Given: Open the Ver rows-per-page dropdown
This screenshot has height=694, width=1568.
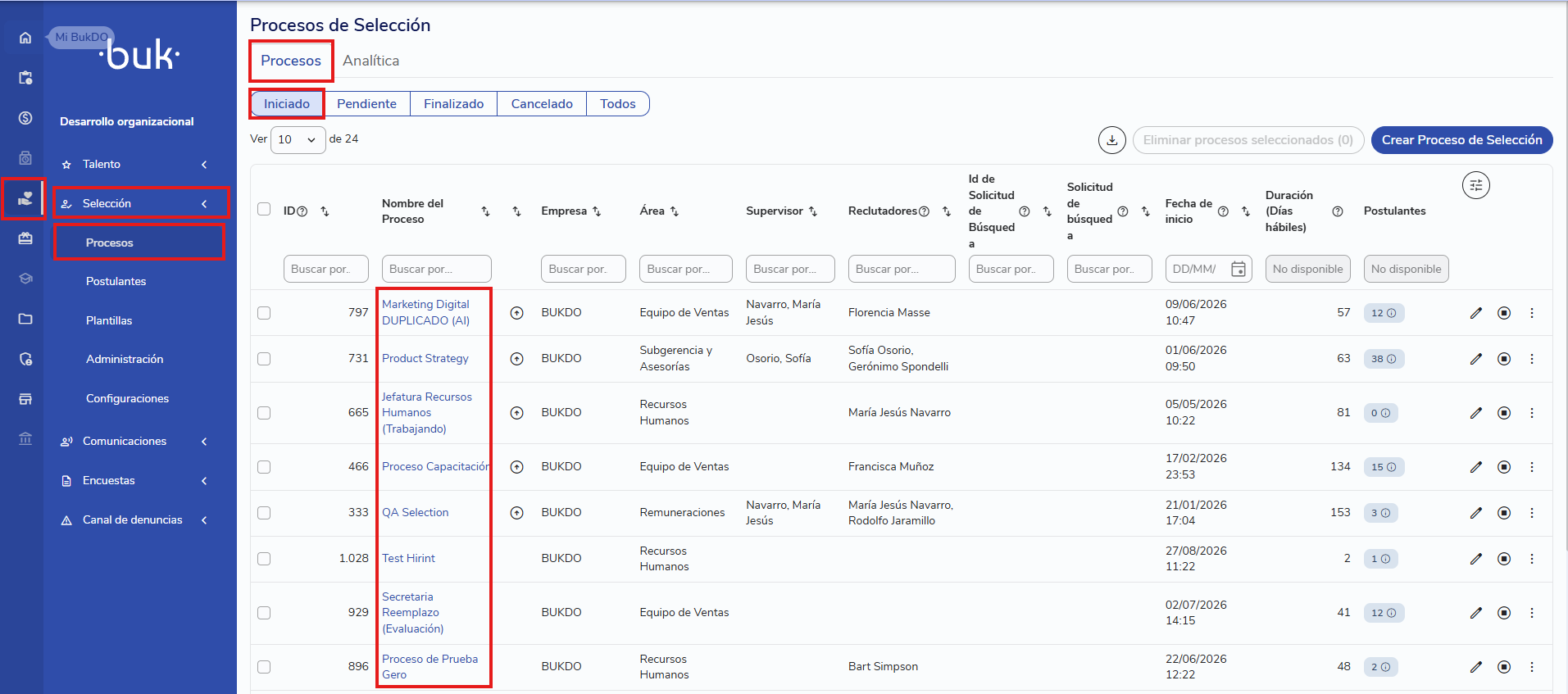Looking at the screenshot, I should click(298, 139).
